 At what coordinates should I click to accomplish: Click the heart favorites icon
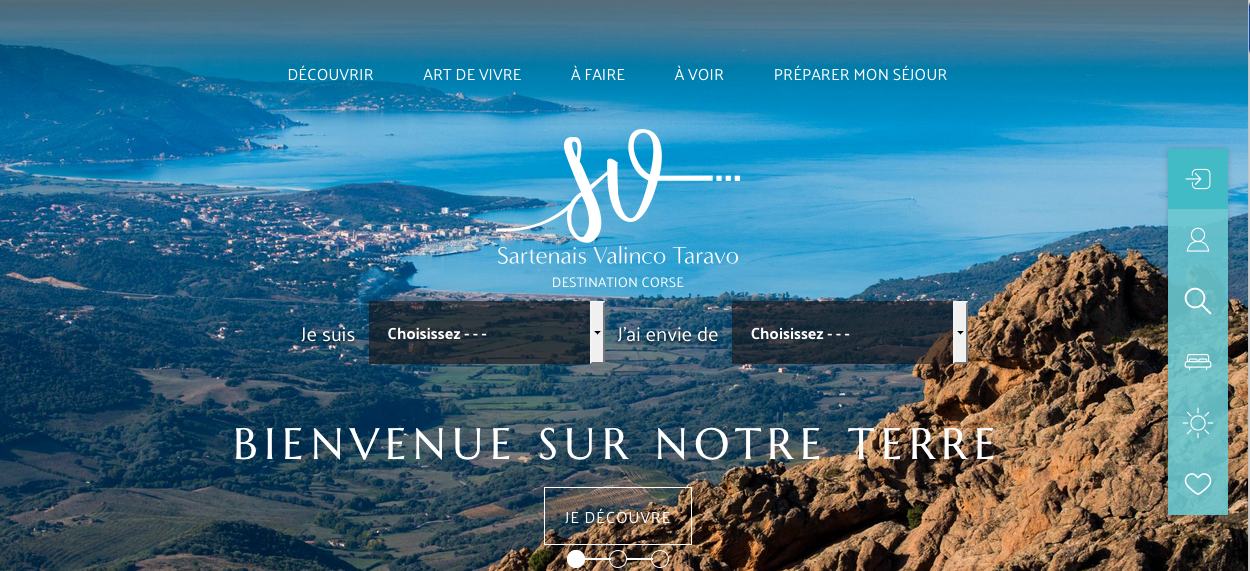(1198, 484)
